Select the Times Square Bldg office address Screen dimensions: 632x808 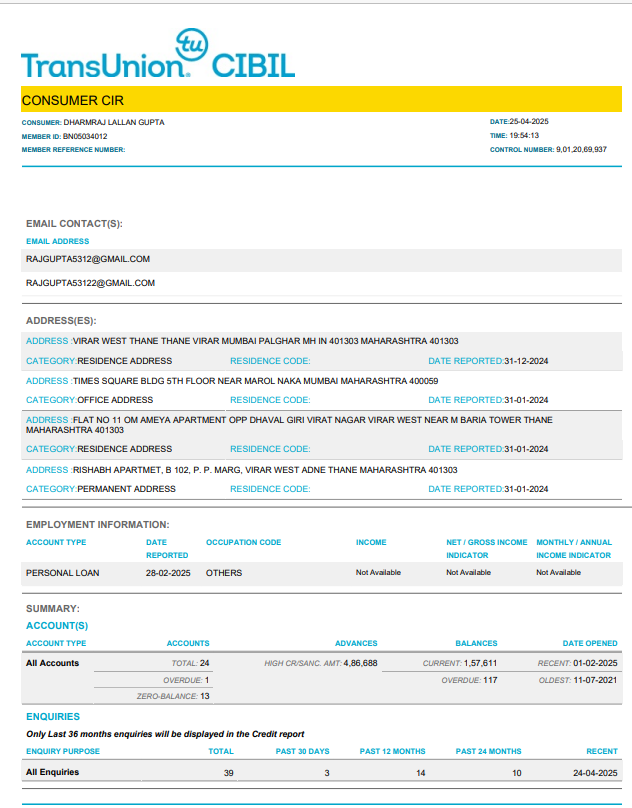pos(256,381)
